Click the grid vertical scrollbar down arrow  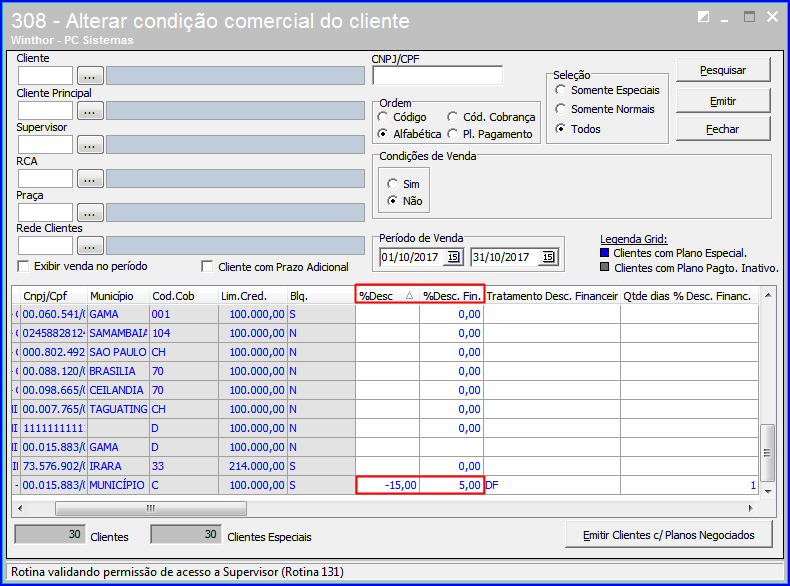(x=768, y=491)
